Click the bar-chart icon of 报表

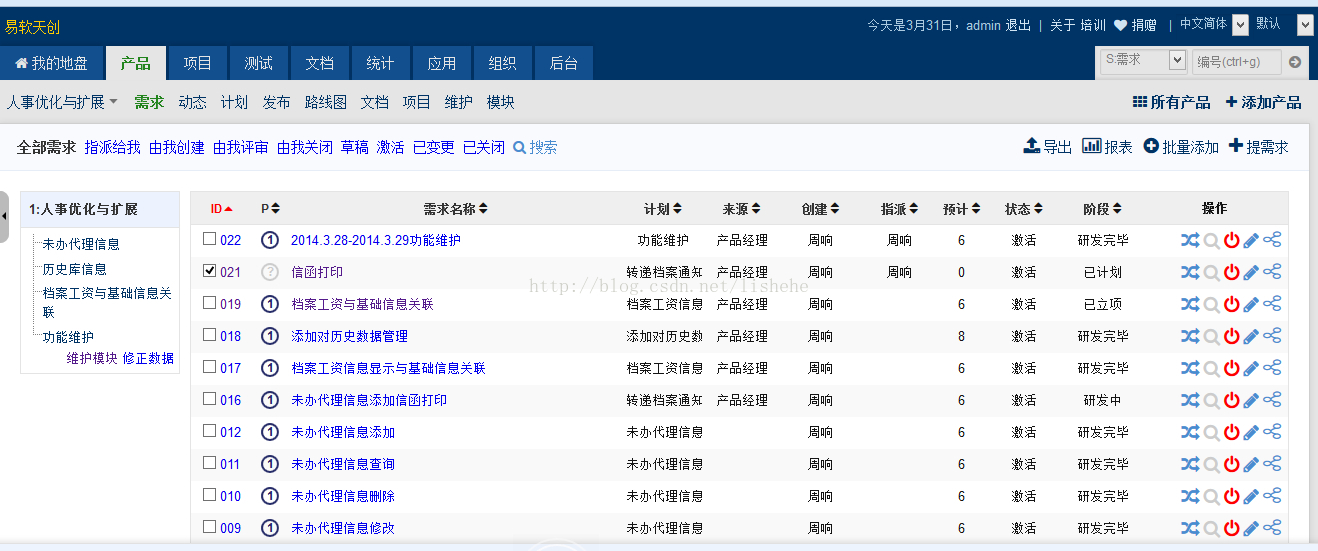1091,146
